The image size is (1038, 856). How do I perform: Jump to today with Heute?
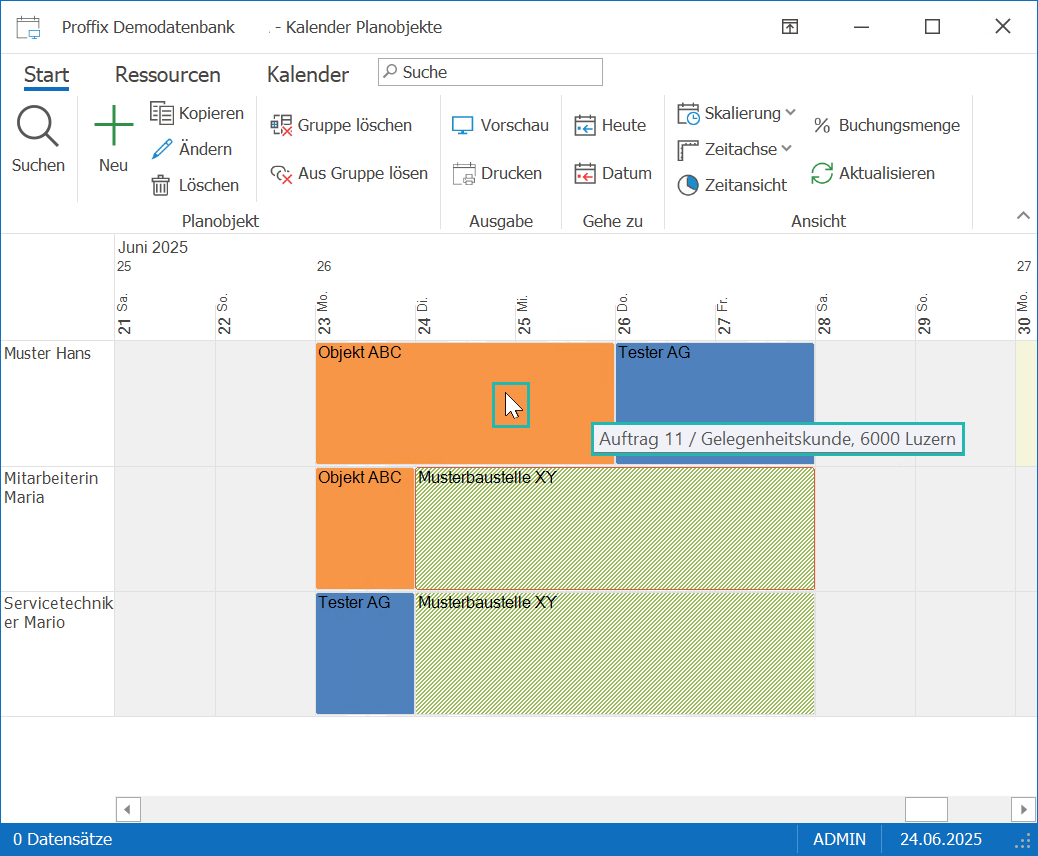click(x=610, y=125)
